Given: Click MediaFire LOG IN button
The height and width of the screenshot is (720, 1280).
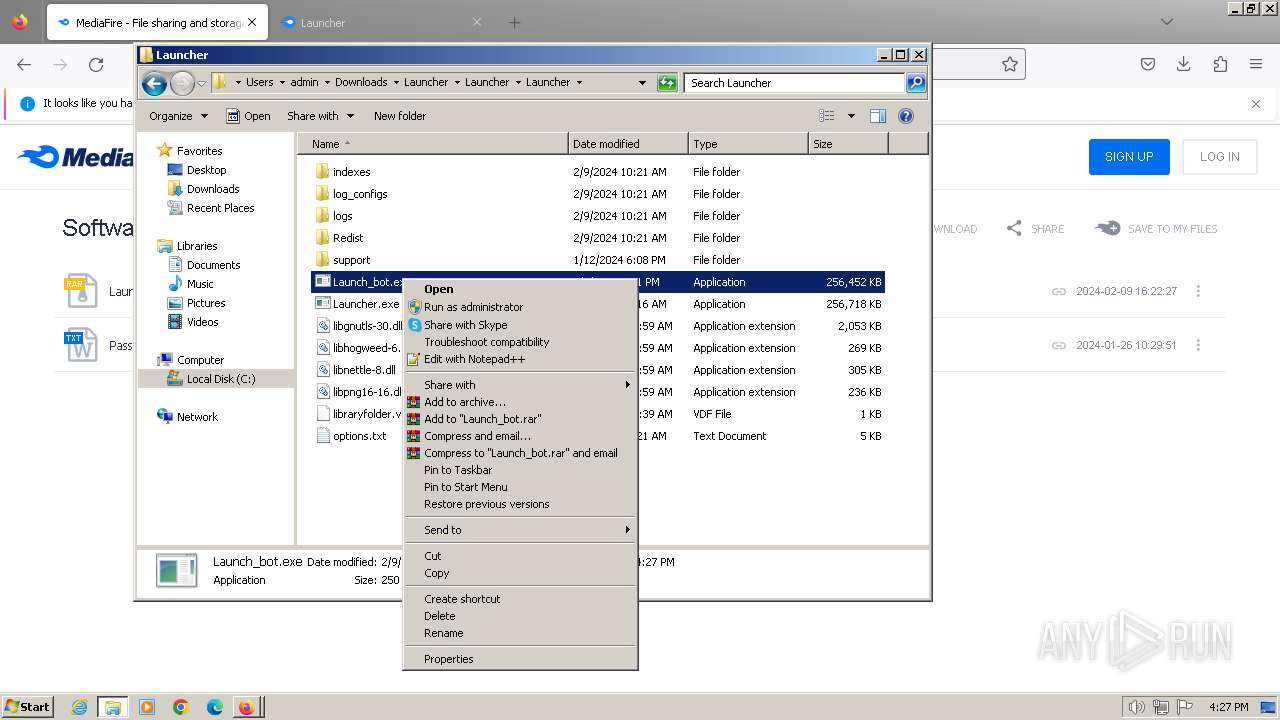Looking at the screenshot, I should (1220, 157).
